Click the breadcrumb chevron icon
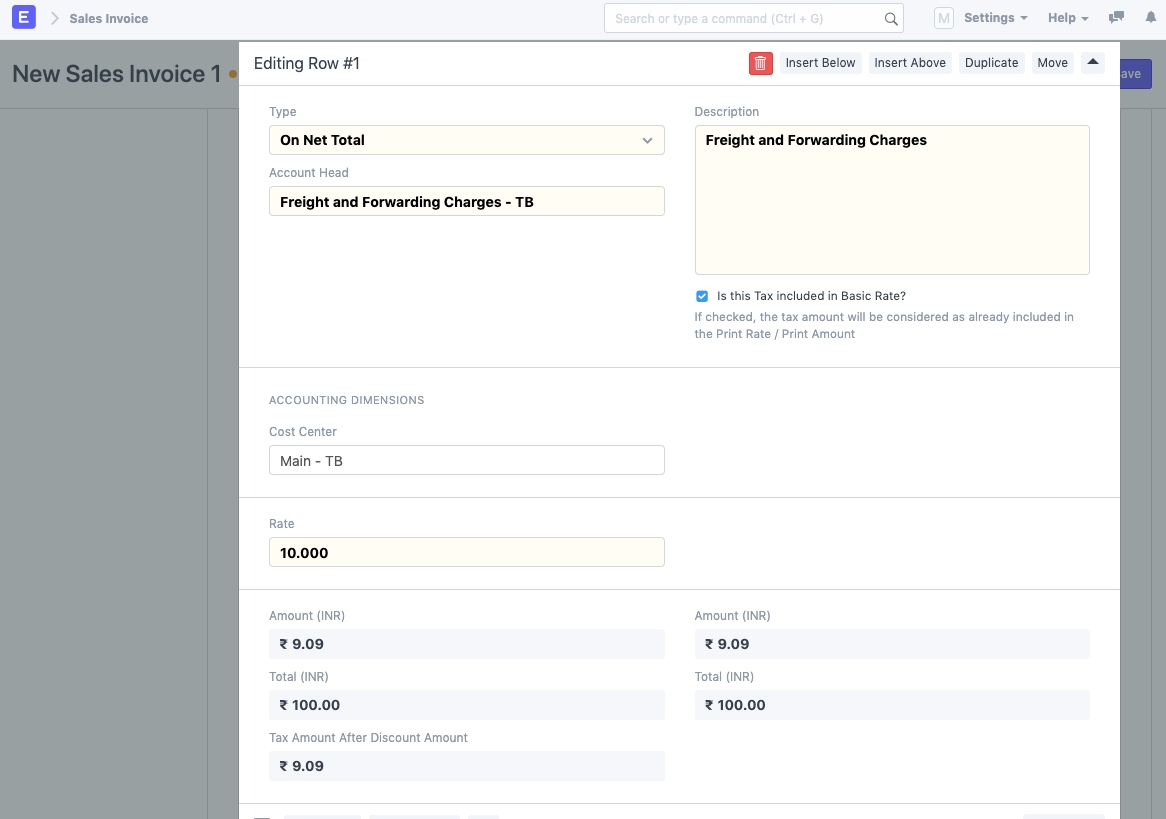Image resolution: width=1166 pixels, height=819 pixels. click(55, 18)
